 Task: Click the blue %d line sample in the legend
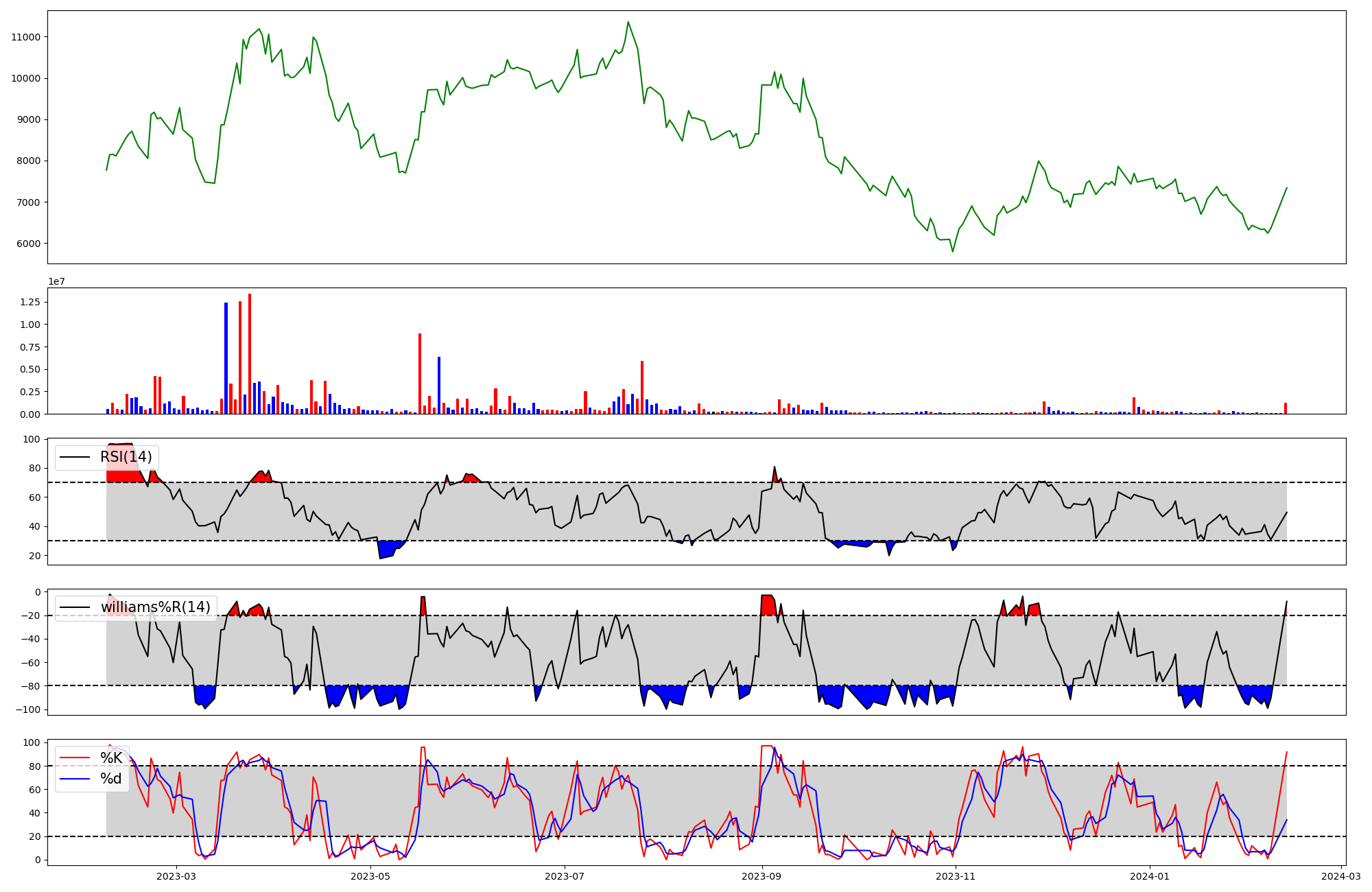coord(75,779)
